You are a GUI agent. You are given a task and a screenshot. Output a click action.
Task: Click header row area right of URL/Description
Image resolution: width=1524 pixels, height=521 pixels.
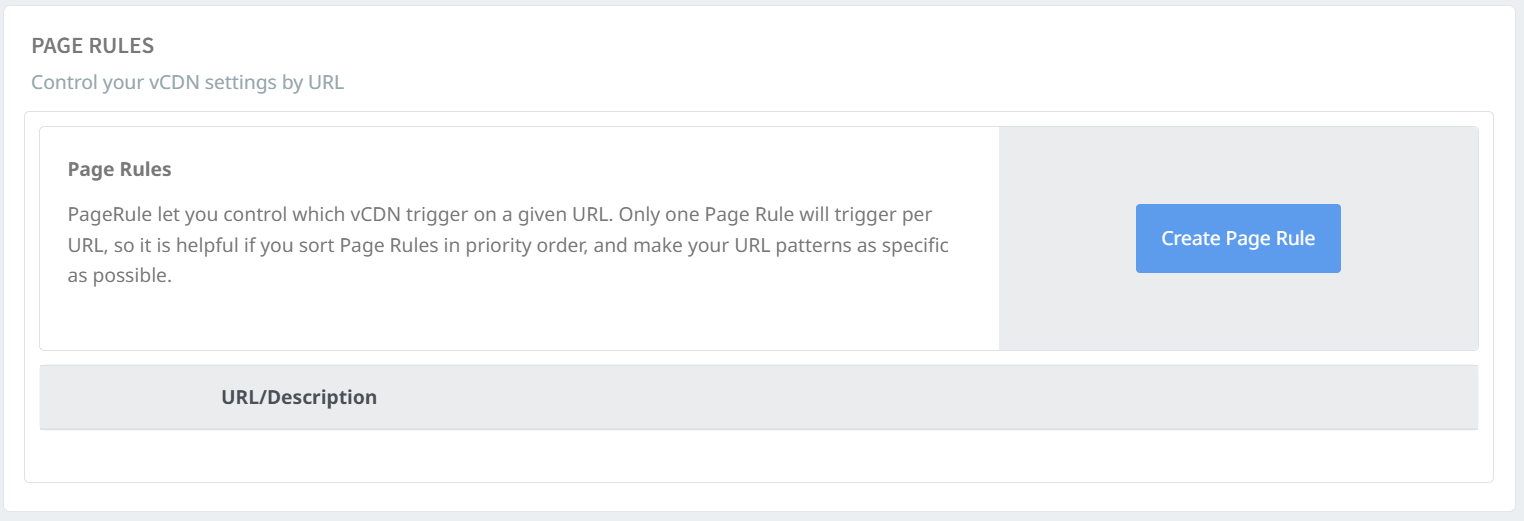[900, 397]
